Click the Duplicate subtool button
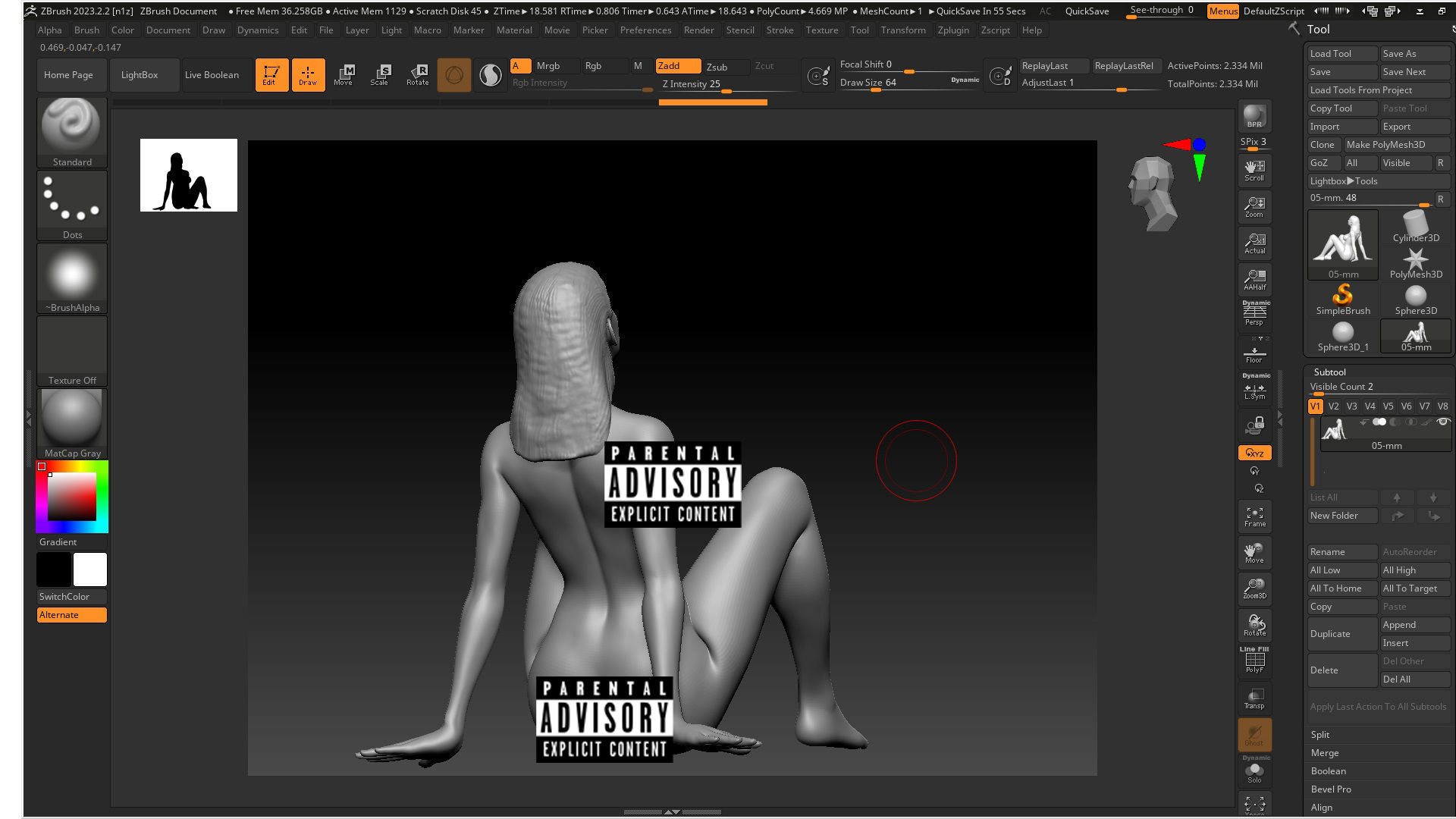 coord(1342,633)
